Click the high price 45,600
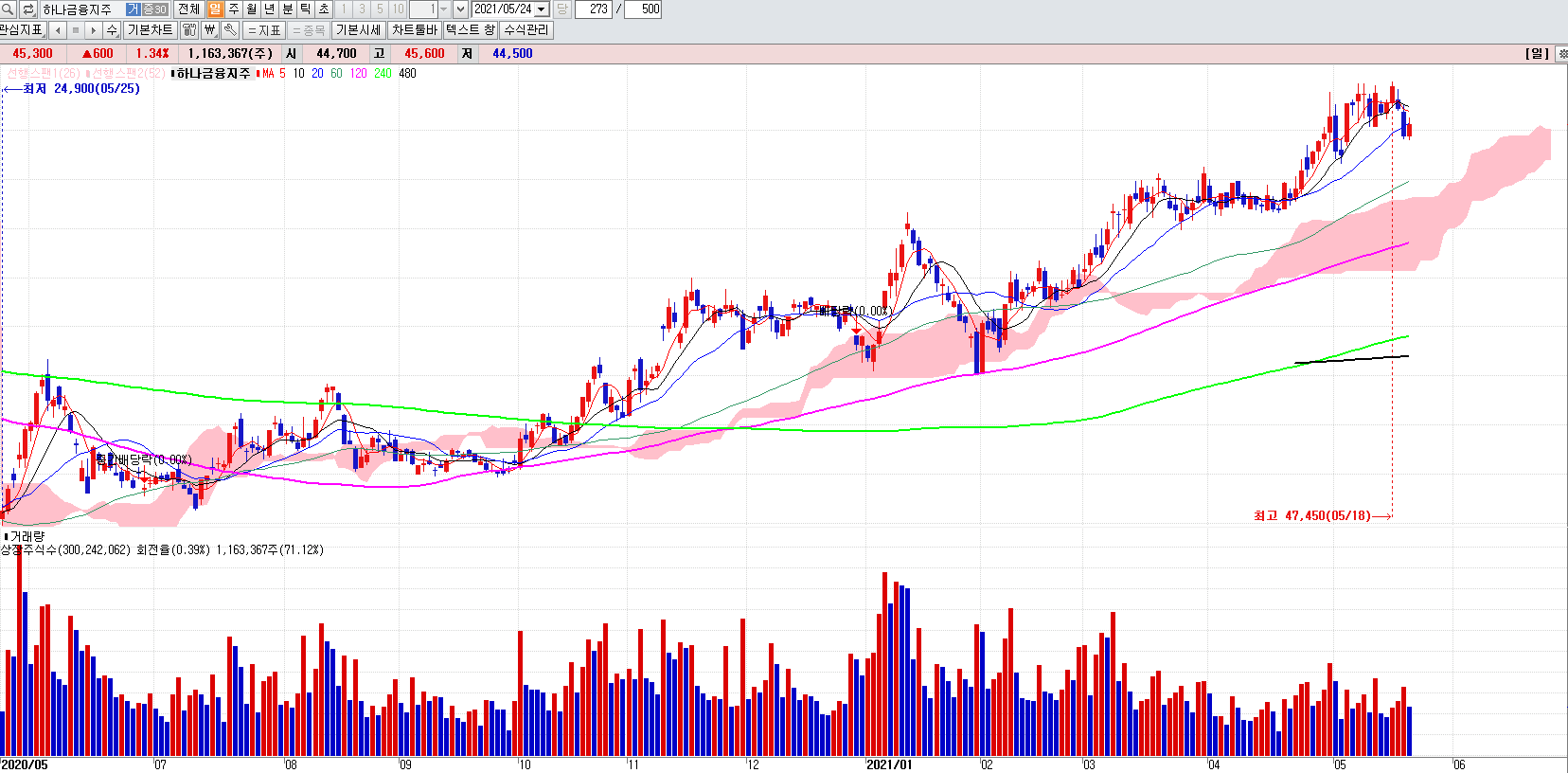This screenshot has width=1568, height=773. (424, 54)
